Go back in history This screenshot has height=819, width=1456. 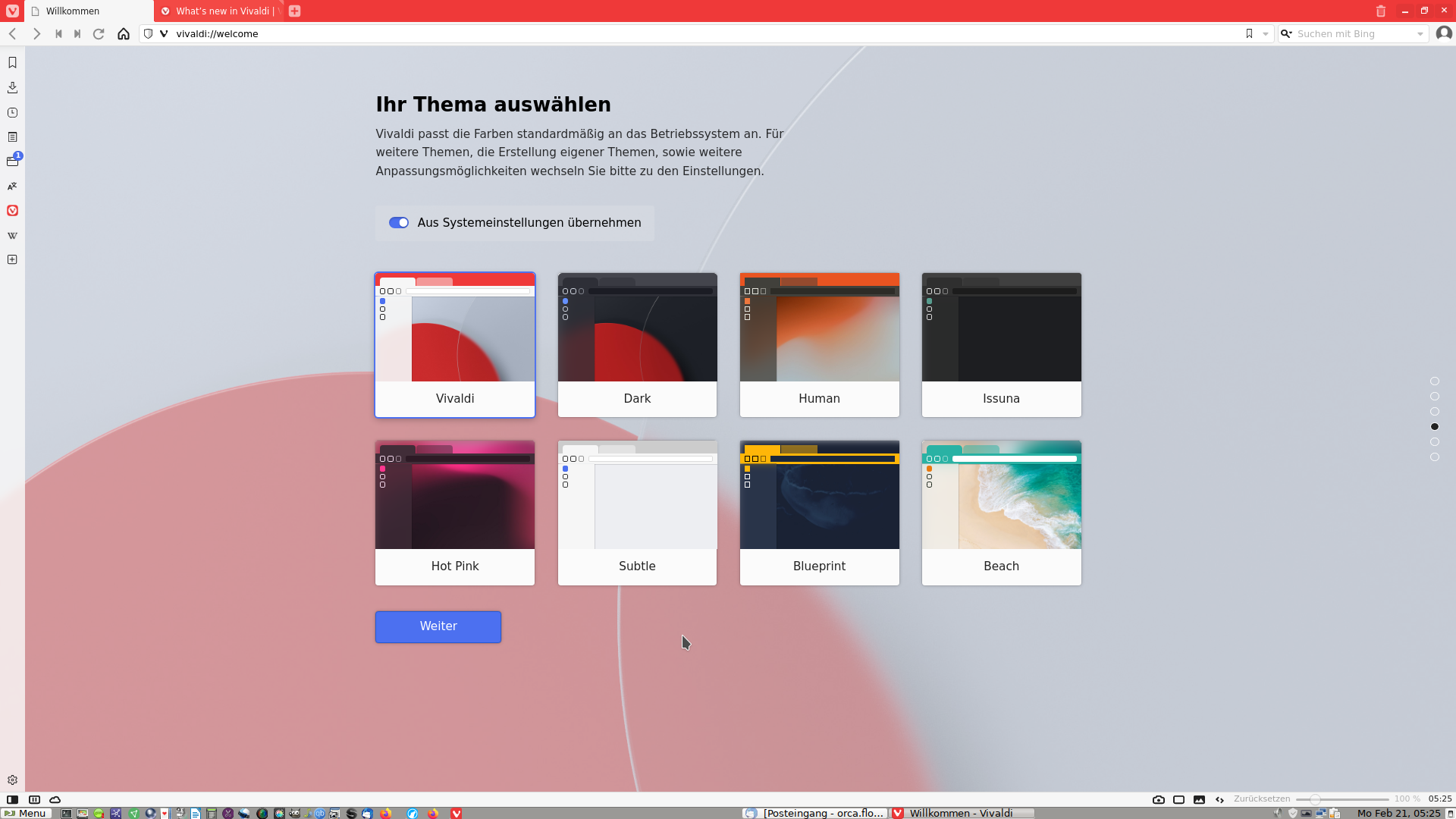point(13,34)
